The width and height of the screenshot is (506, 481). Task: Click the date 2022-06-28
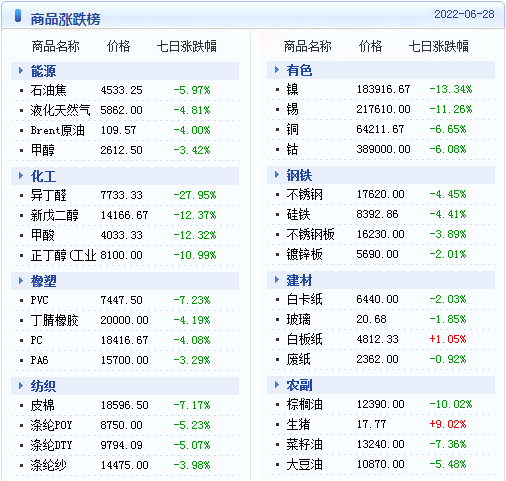(464, 14)
